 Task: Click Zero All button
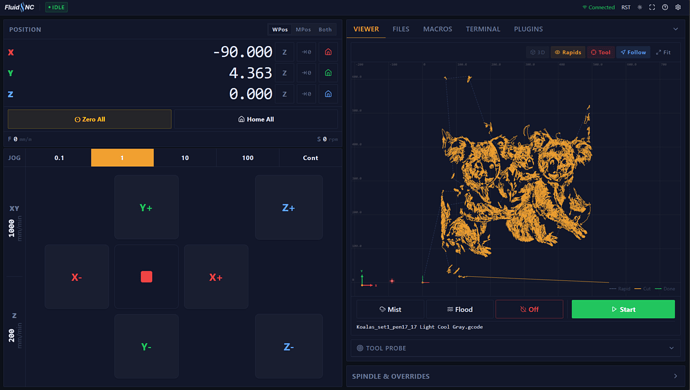click(x=90, y=119)
